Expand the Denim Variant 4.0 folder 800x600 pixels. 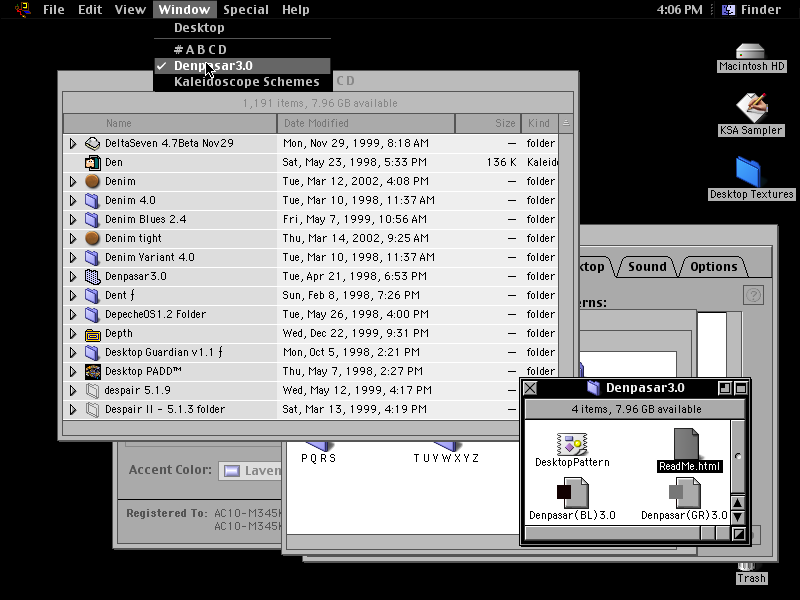pos(73,258)
